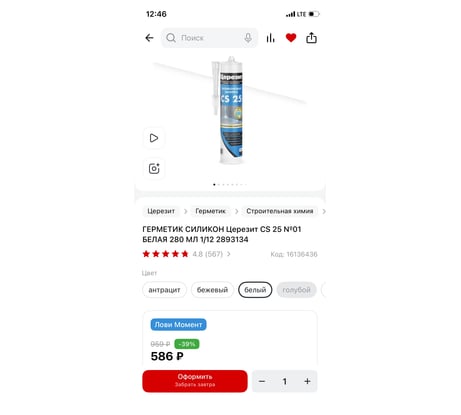Screen dimensions: 461x415
Task: Open the product comparison bar chart icon
Action: [x=270, y=38]
